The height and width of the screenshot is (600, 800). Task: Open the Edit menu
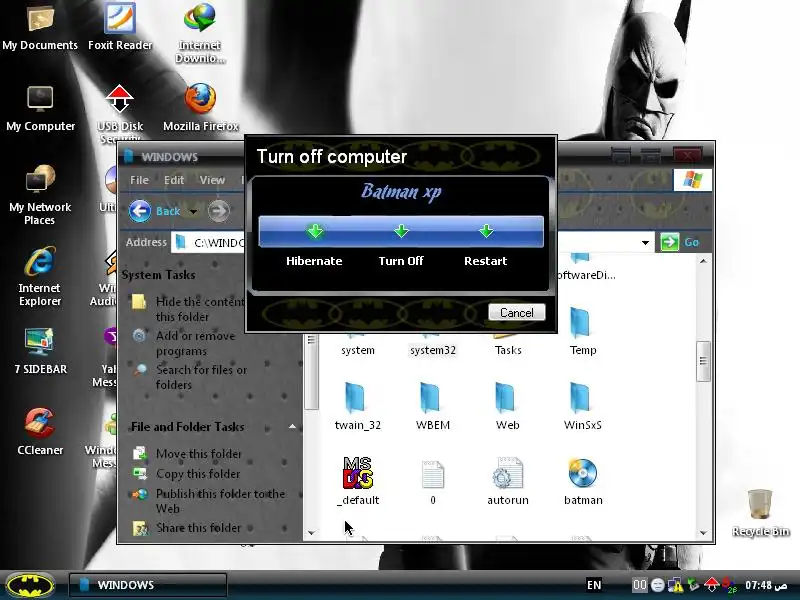(173, 180)
